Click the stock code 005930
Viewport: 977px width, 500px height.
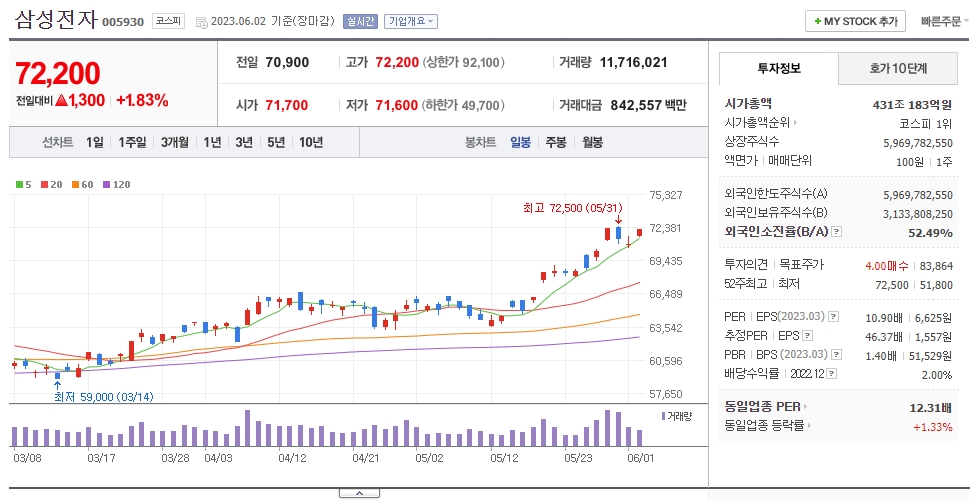(123, 22)
